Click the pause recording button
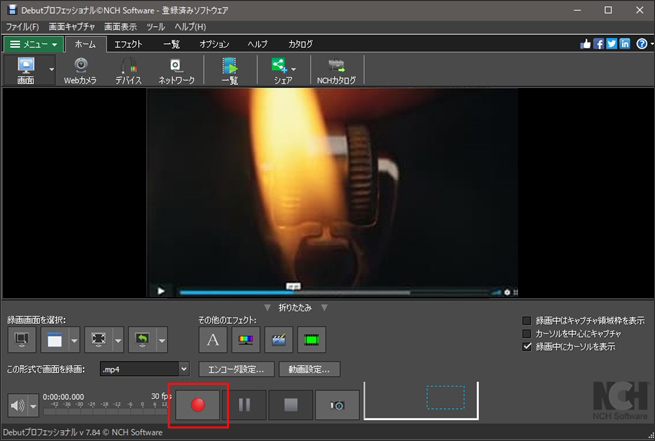This screenshot has width=655, height=441. click(244, 405)
